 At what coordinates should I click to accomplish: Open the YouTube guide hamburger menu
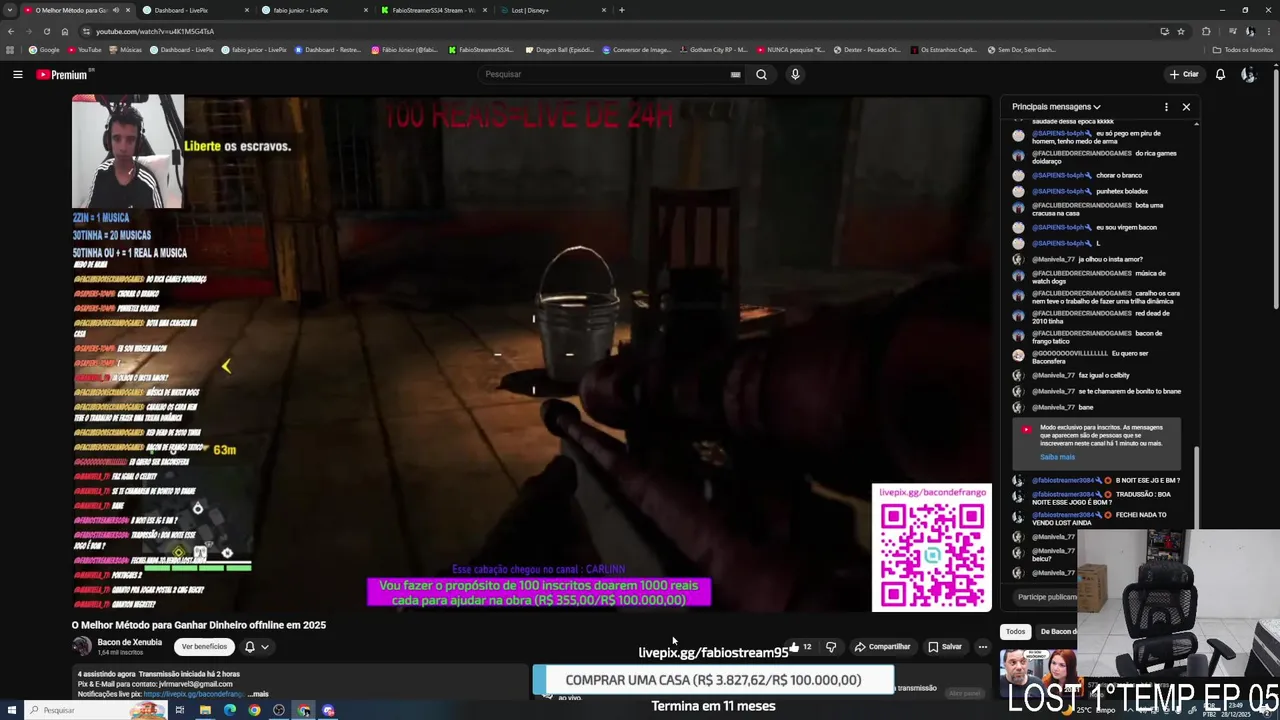17,74
